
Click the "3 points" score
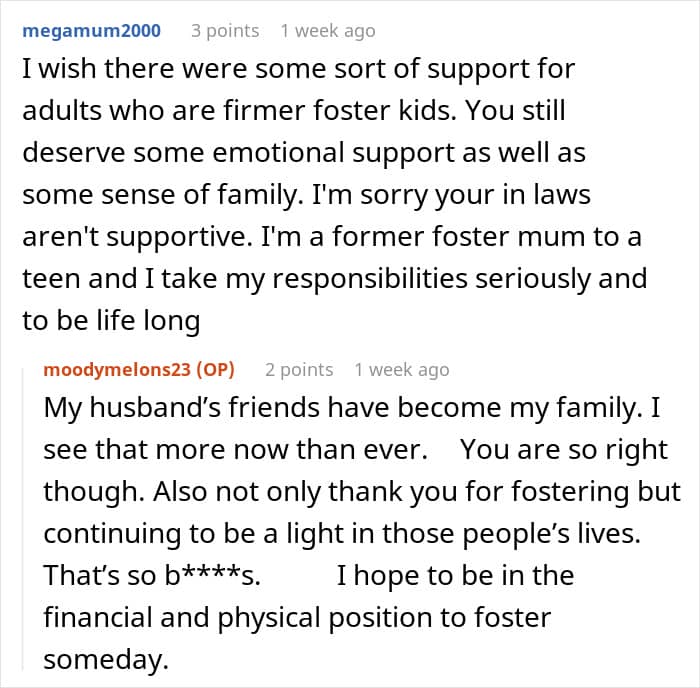click(225, 30)
